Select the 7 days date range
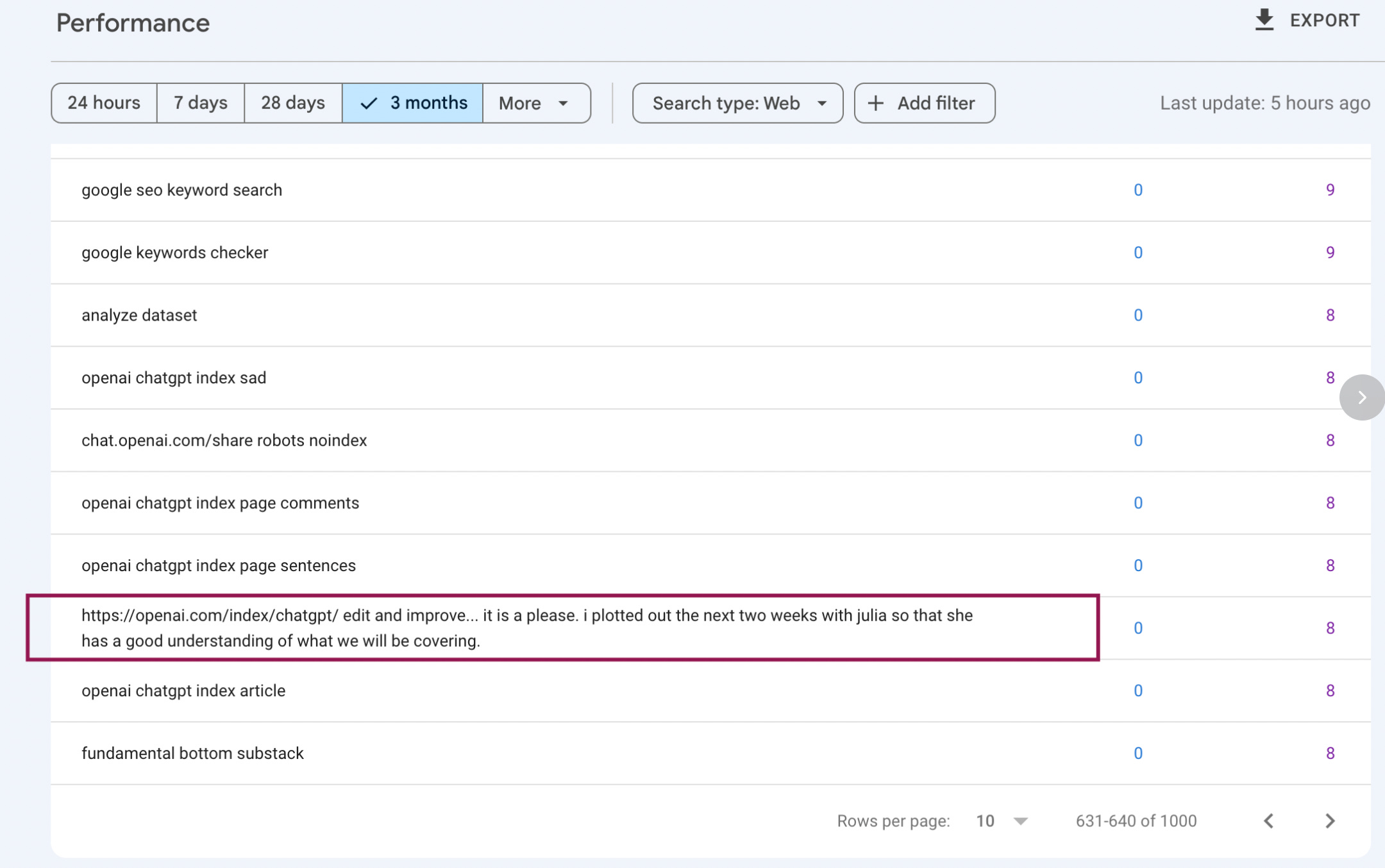 click(200, 103)
